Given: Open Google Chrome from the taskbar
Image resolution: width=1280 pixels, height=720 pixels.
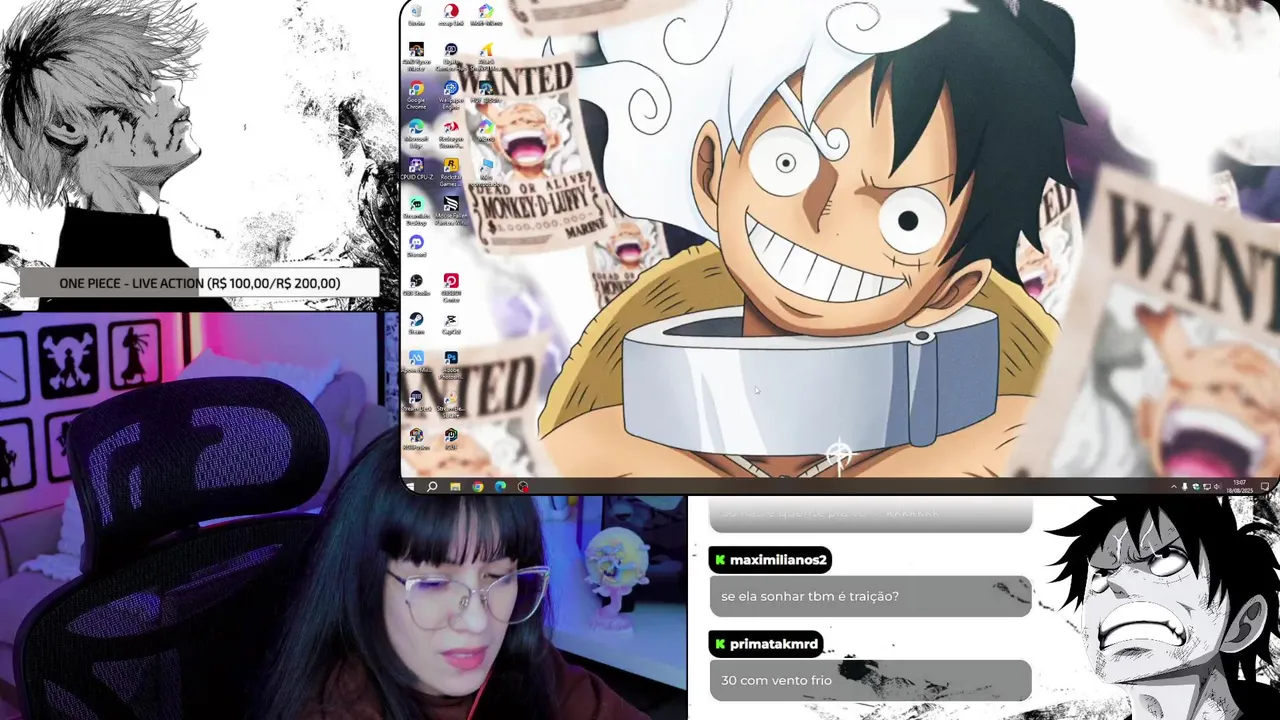Looking at the screenshot, I should point(478,486).
